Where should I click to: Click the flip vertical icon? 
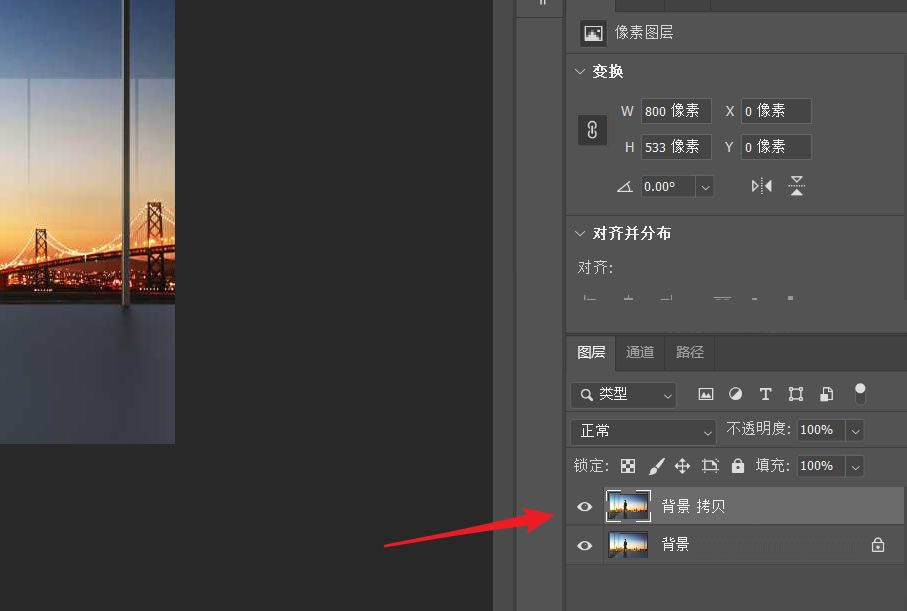pos(796,186)
